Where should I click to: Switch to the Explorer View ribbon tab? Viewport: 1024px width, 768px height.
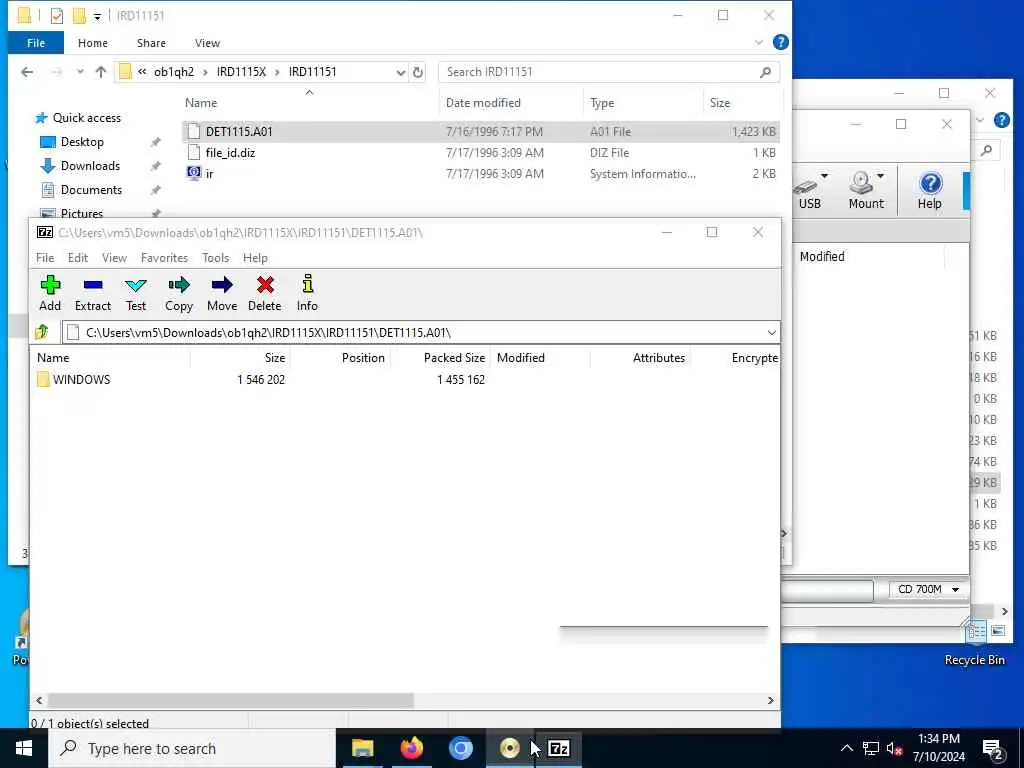[x=207, y=42]
